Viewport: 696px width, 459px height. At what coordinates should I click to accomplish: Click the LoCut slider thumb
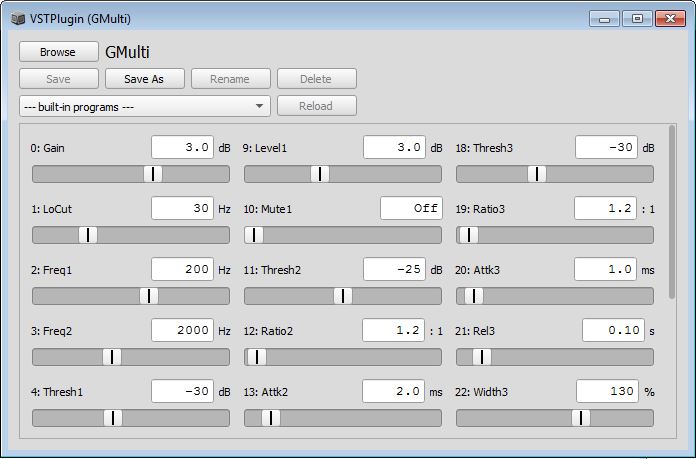(x=88, y=235)
